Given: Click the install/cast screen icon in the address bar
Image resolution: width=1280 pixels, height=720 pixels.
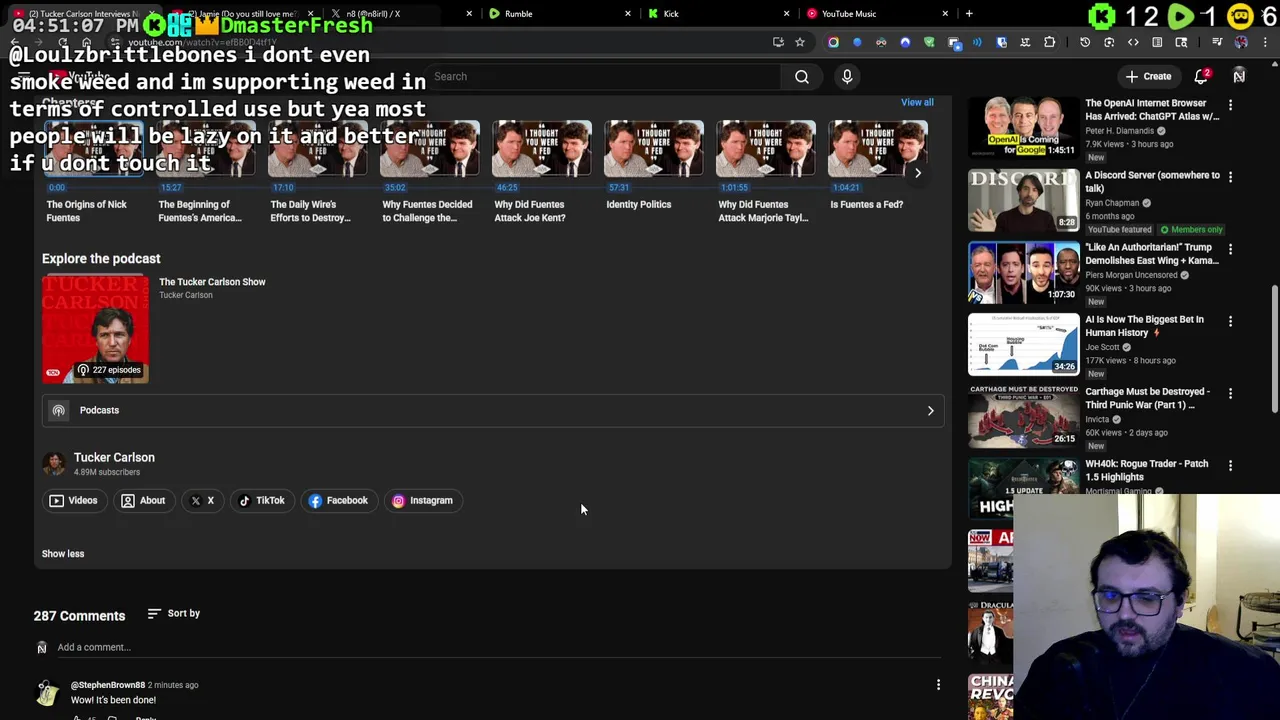Looking at the screenshot, I should pyautogui.click(x=778, y=42).
